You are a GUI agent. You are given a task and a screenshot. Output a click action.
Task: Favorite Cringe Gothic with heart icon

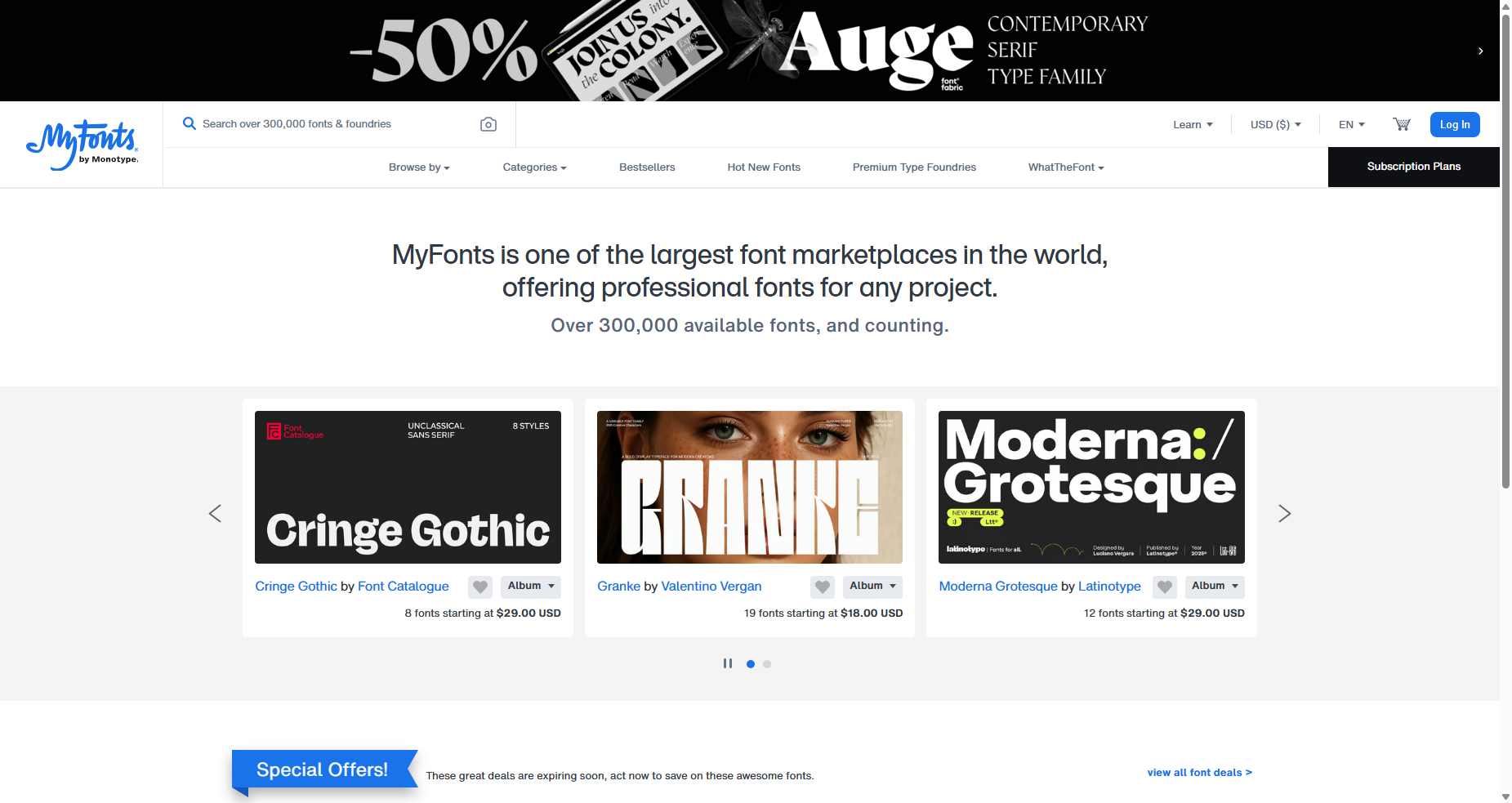pos(480,587)
